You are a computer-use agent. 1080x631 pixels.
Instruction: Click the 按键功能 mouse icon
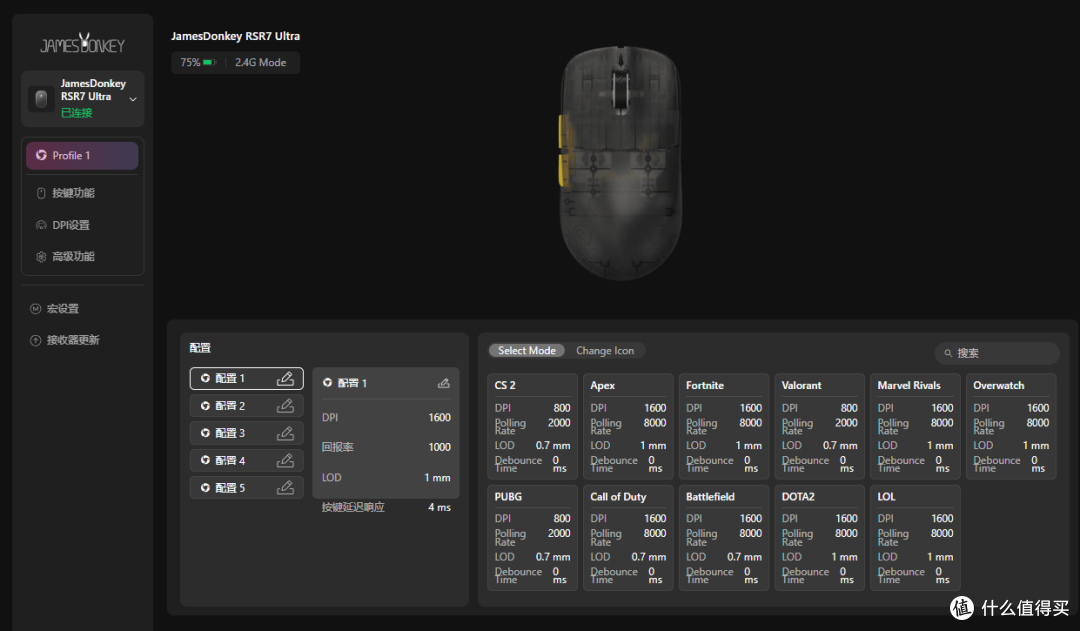41,193
